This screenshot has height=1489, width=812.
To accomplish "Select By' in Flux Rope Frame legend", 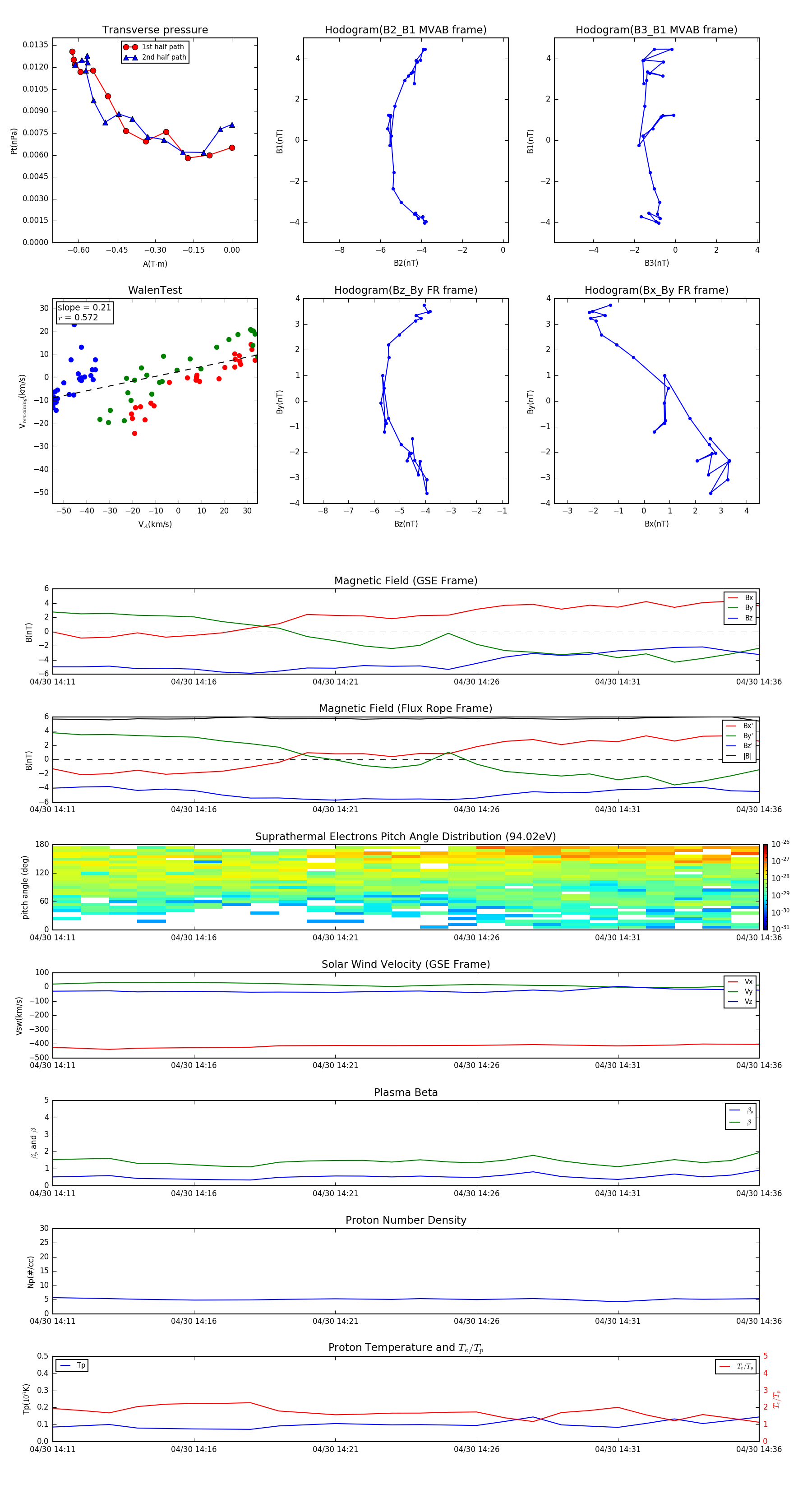I will pos(740,736).
